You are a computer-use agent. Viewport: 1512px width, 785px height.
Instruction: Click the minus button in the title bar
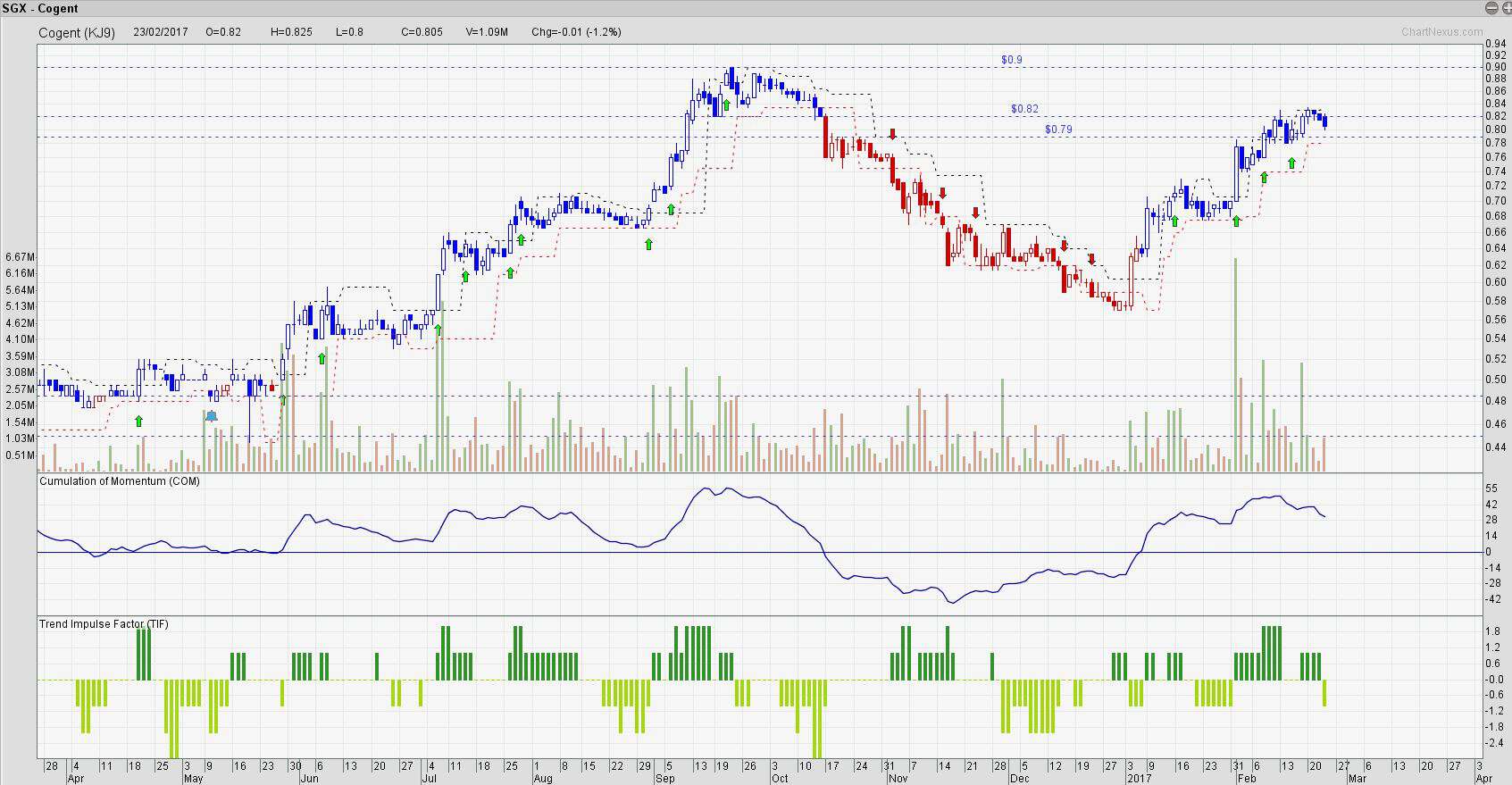[x=1491, y=8]
